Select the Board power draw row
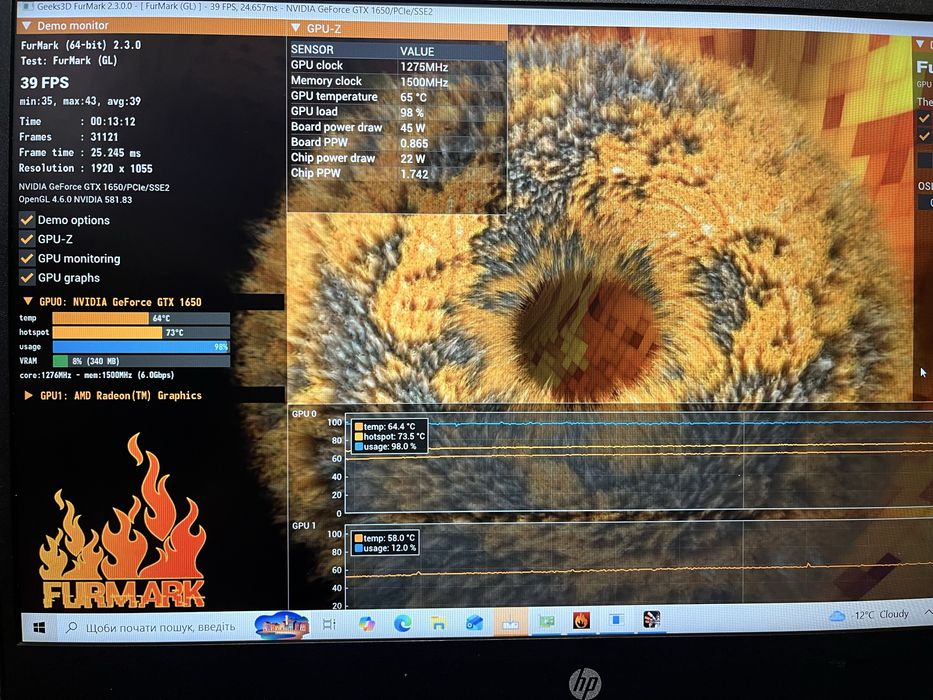 (397, 127)
